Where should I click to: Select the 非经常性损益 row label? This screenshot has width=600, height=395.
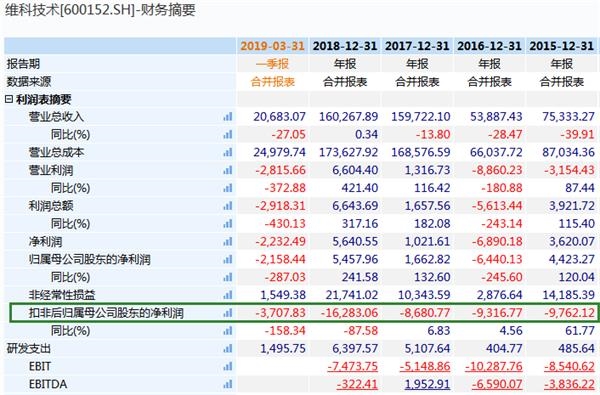62,295
